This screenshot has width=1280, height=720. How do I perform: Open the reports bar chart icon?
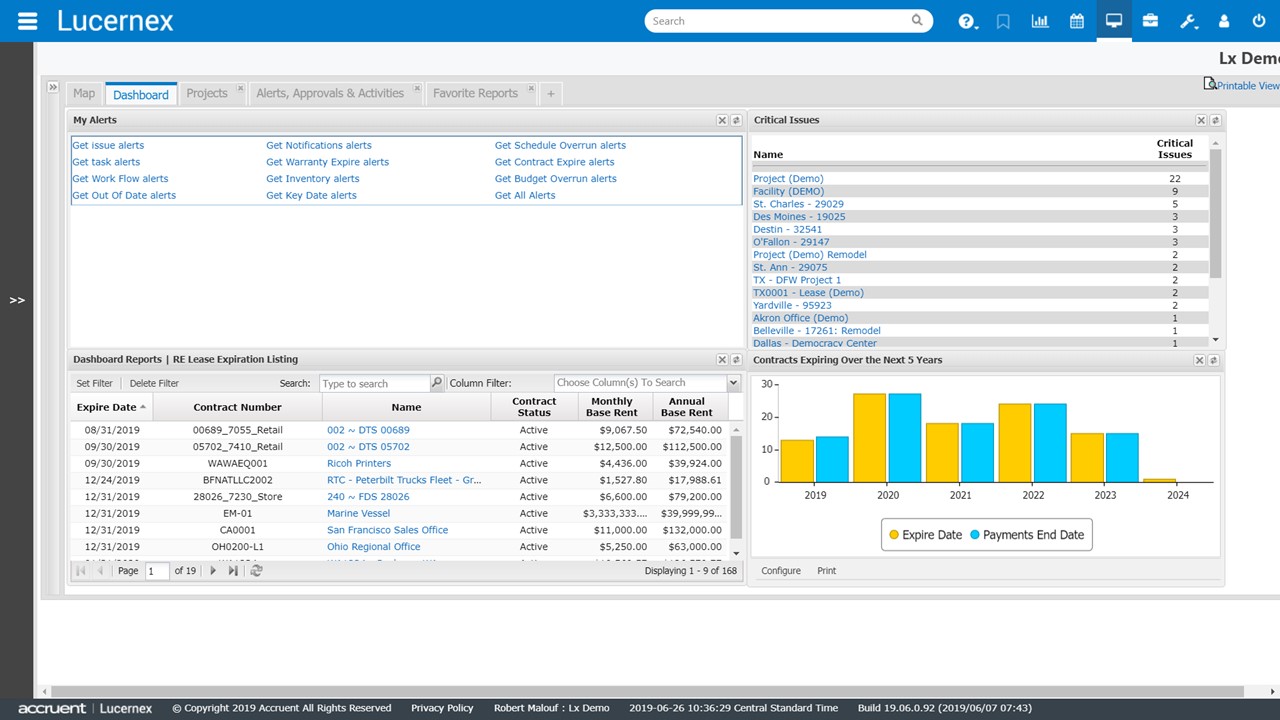point(1040,21)
